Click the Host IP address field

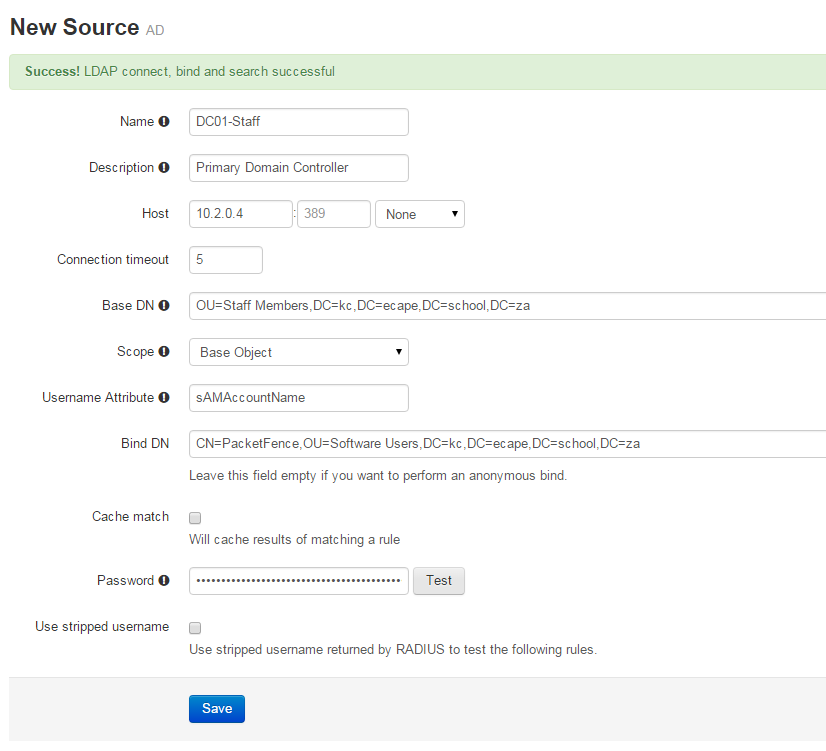coord(240,214)
